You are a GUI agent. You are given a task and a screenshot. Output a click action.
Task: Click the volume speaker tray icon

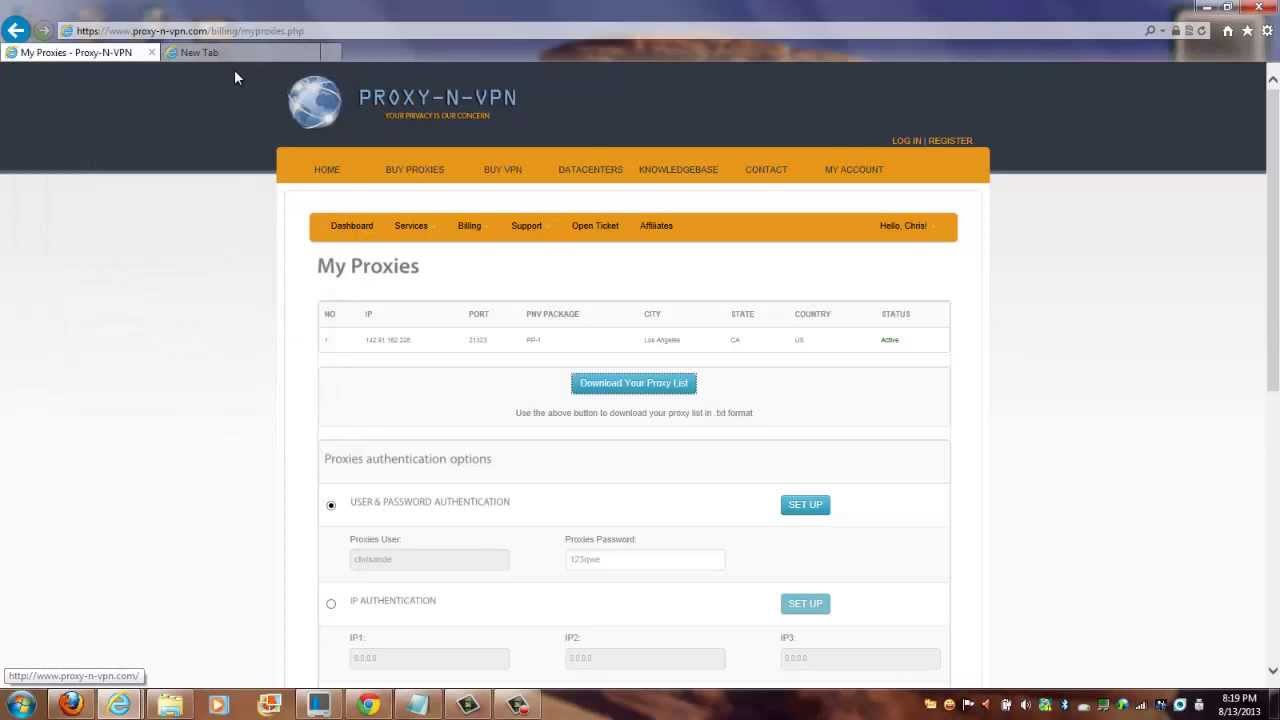1025,706
